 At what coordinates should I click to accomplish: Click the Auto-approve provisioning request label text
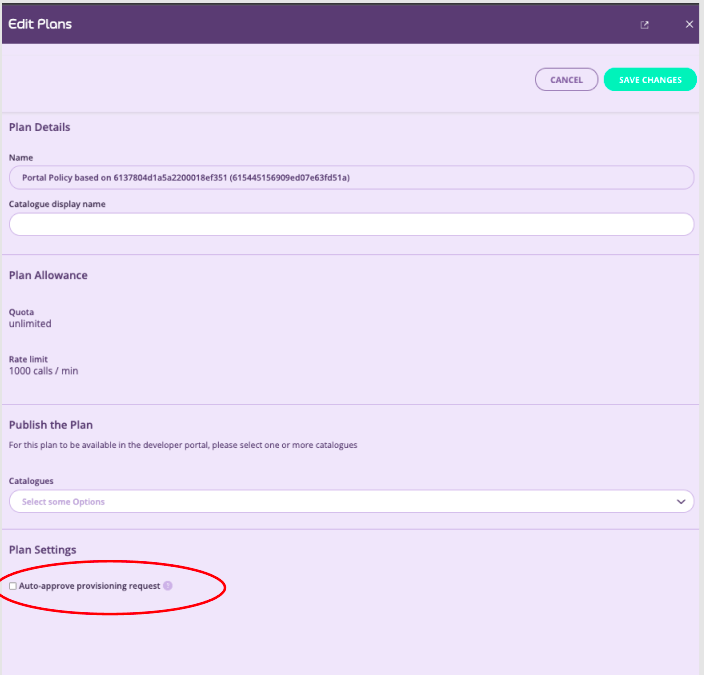(90, 586)
